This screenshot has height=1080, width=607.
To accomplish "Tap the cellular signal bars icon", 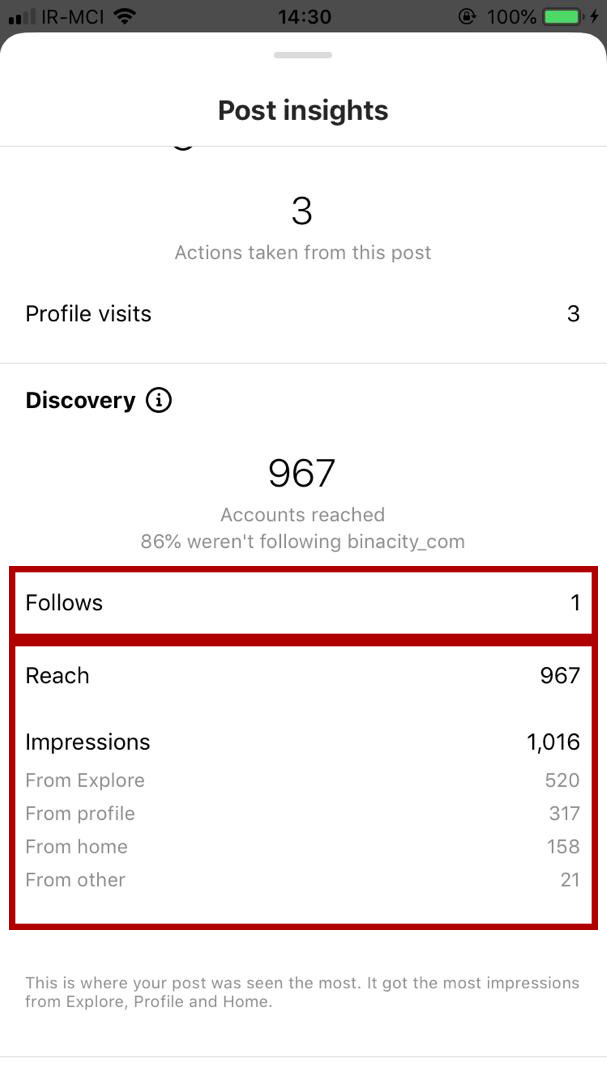I will pos(21,17).
